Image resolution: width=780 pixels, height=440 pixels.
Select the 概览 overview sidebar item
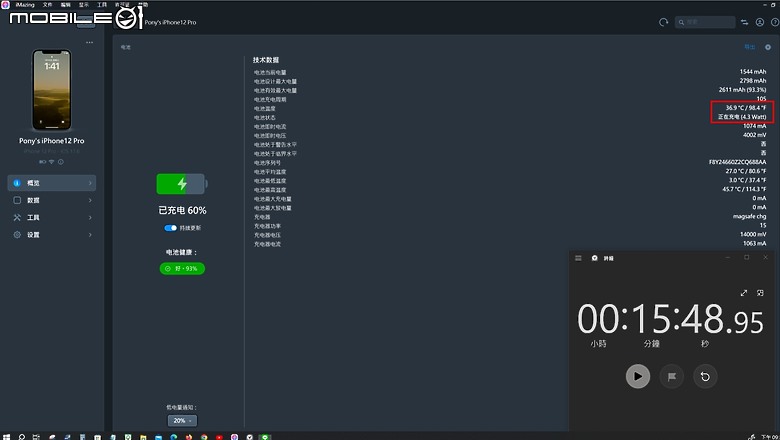52,183
